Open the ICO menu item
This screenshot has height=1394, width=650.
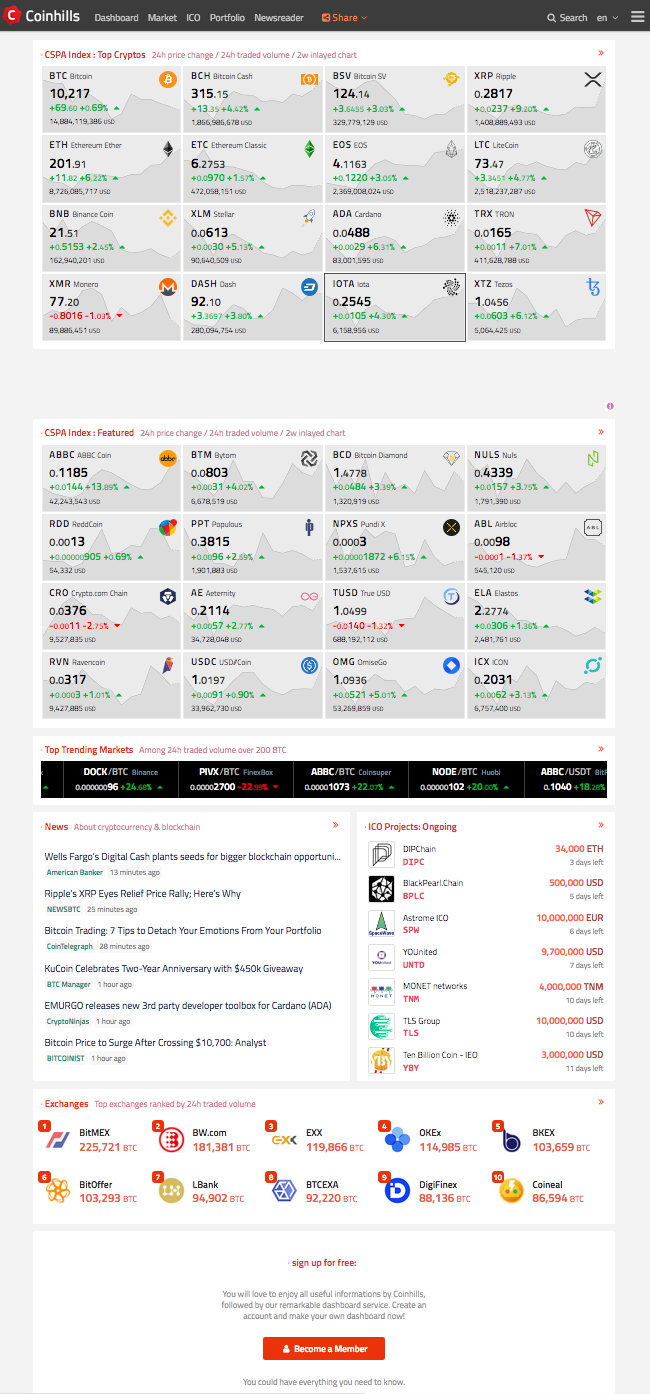click(x=193, y=18)
